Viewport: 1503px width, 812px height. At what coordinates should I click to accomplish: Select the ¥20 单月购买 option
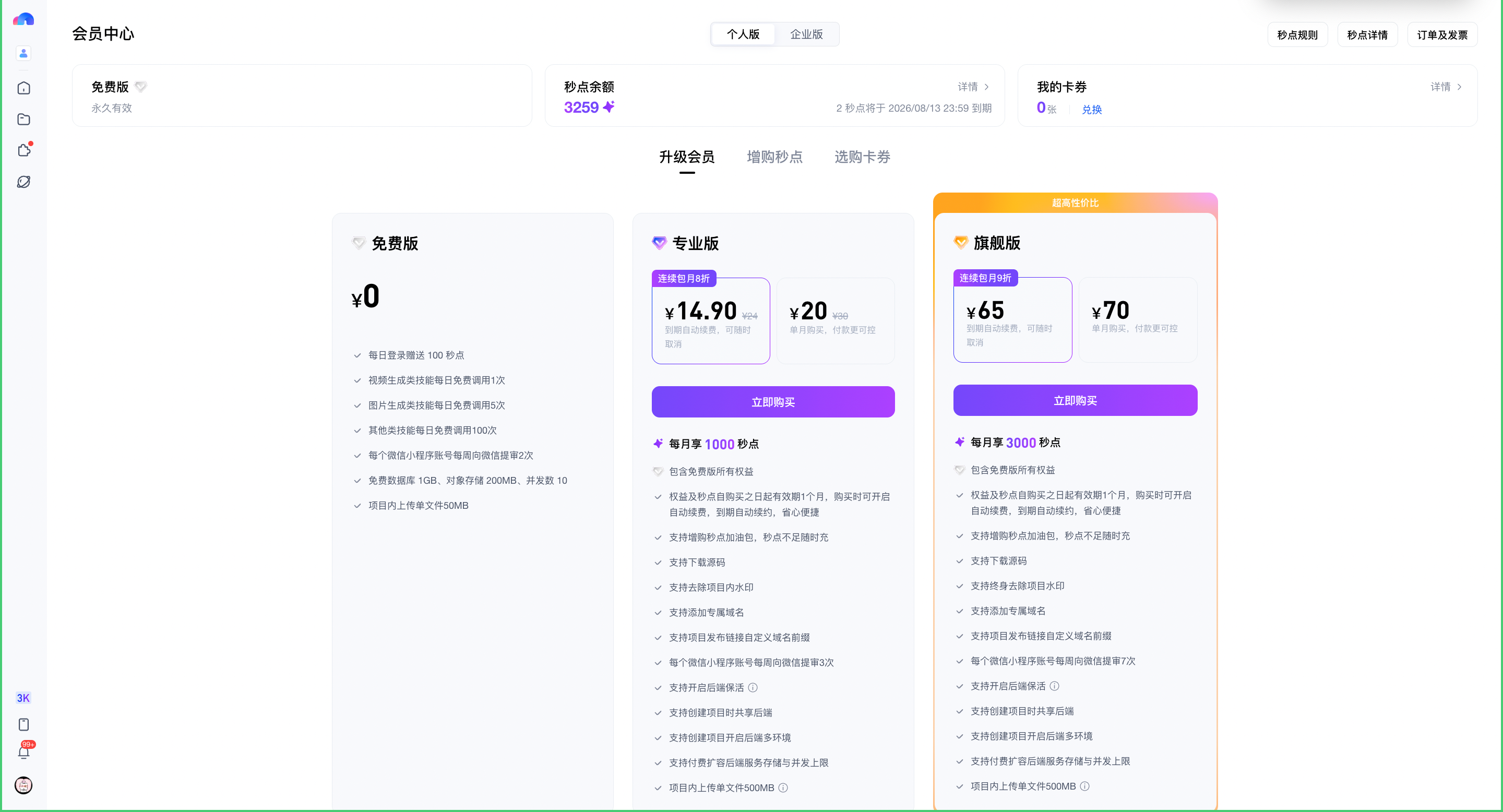pyautogui.click(x=836, y=321)
